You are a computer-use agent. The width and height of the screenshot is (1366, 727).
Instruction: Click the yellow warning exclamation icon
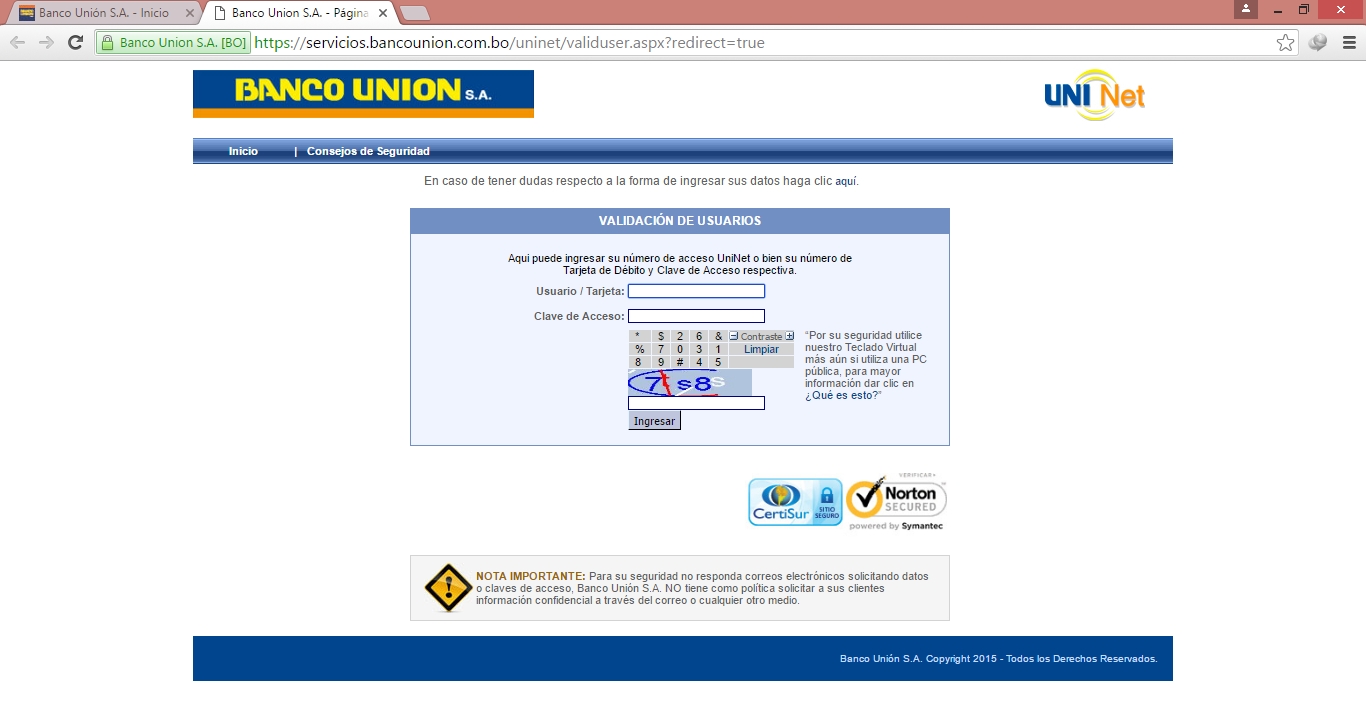448,588
